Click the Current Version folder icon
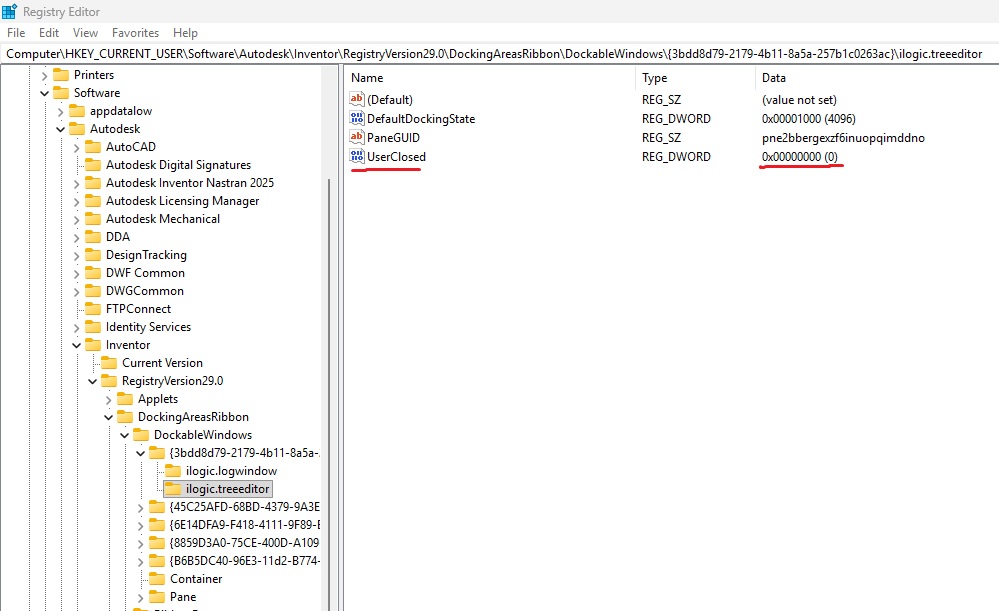 point(109,363)
